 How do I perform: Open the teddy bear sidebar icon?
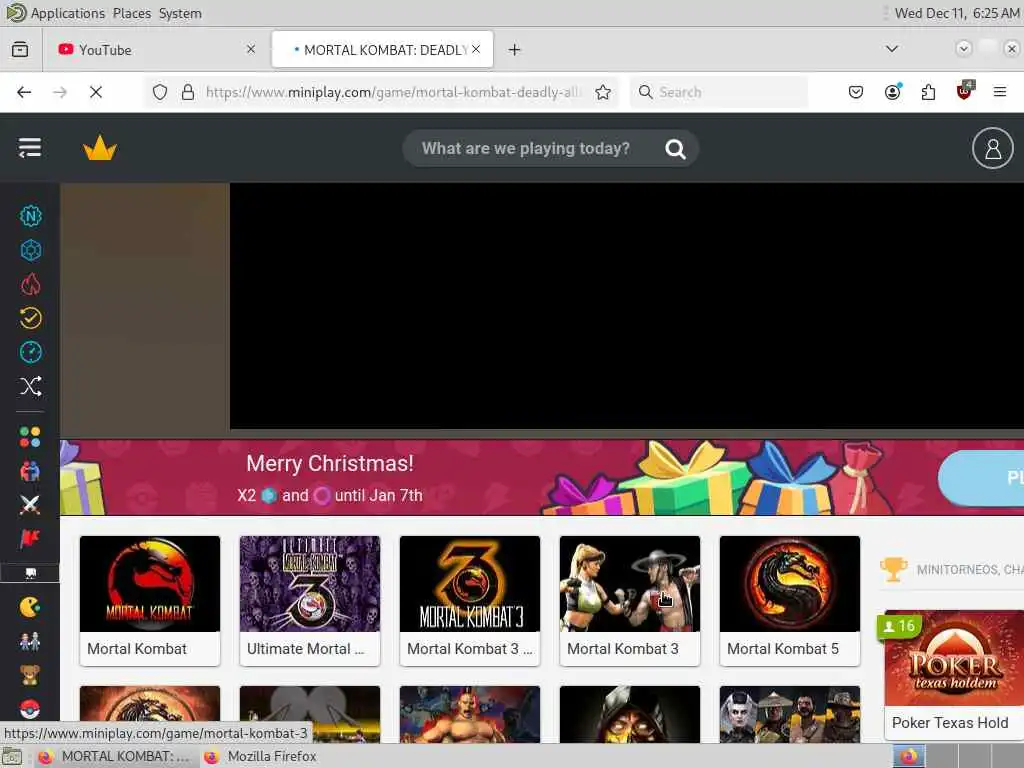click(x=30, y=675)
